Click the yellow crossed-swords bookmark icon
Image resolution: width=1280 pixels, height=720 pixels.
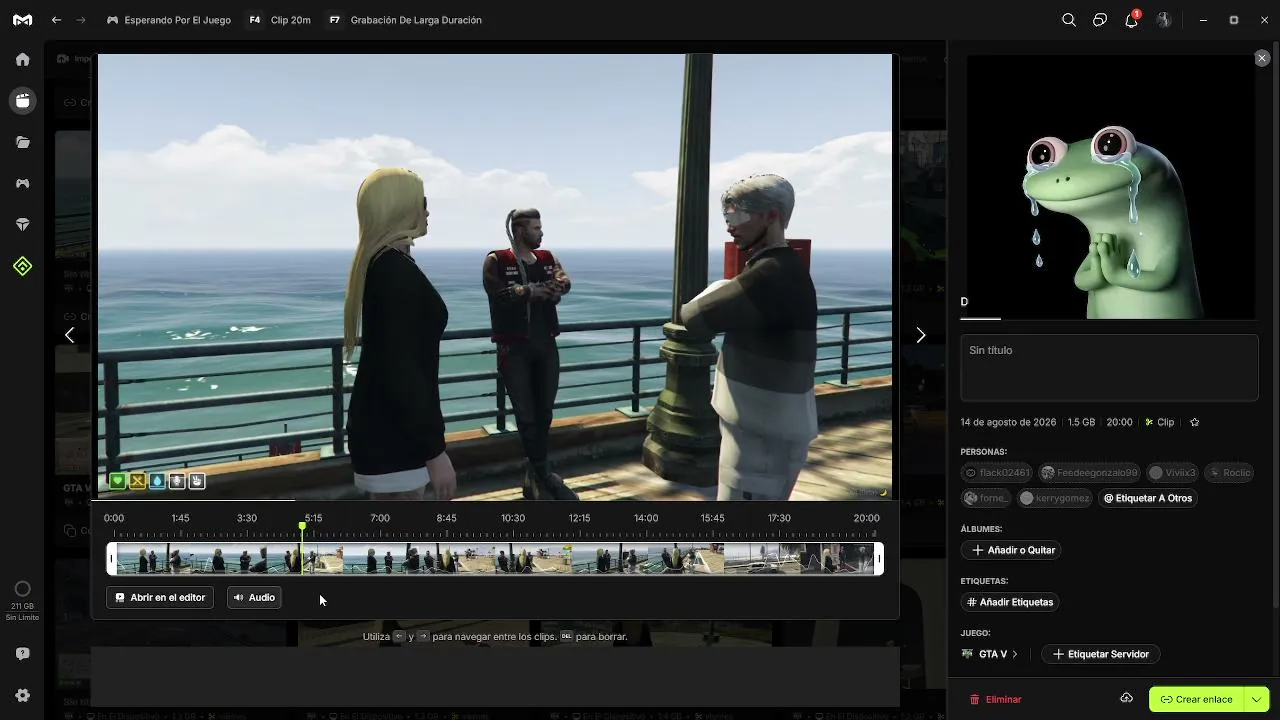coord(138,481)
